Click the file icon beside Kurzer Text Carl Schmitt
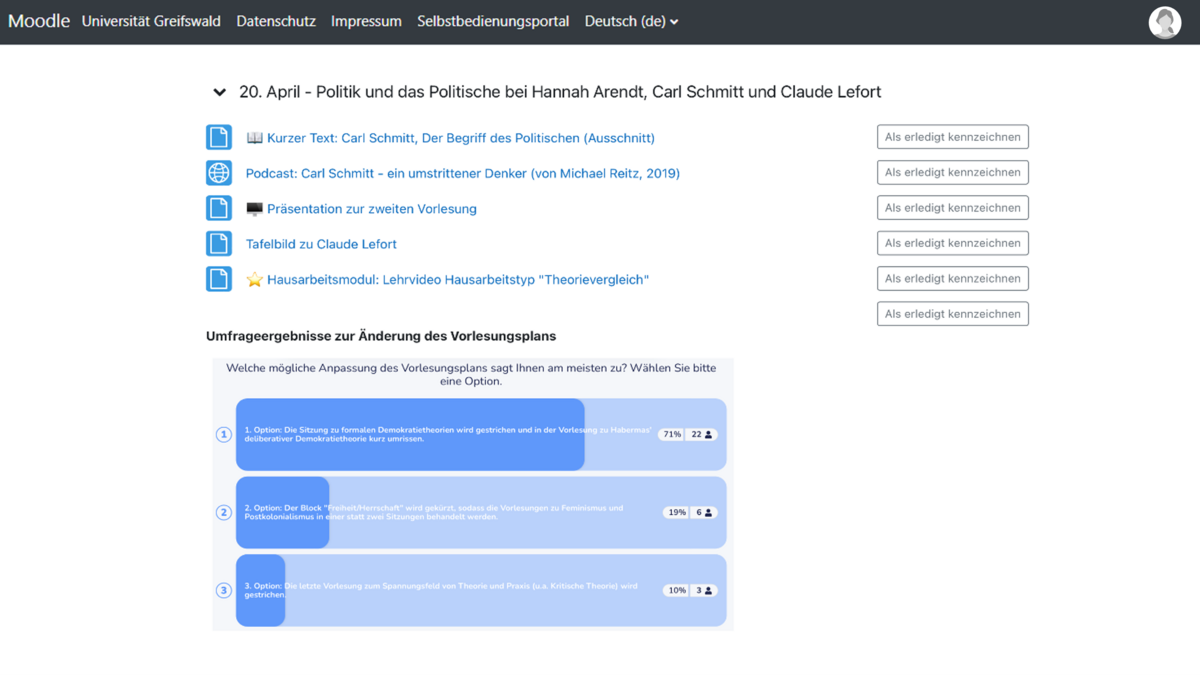This screenshot has height=675, width=1200. coord(218,137)
